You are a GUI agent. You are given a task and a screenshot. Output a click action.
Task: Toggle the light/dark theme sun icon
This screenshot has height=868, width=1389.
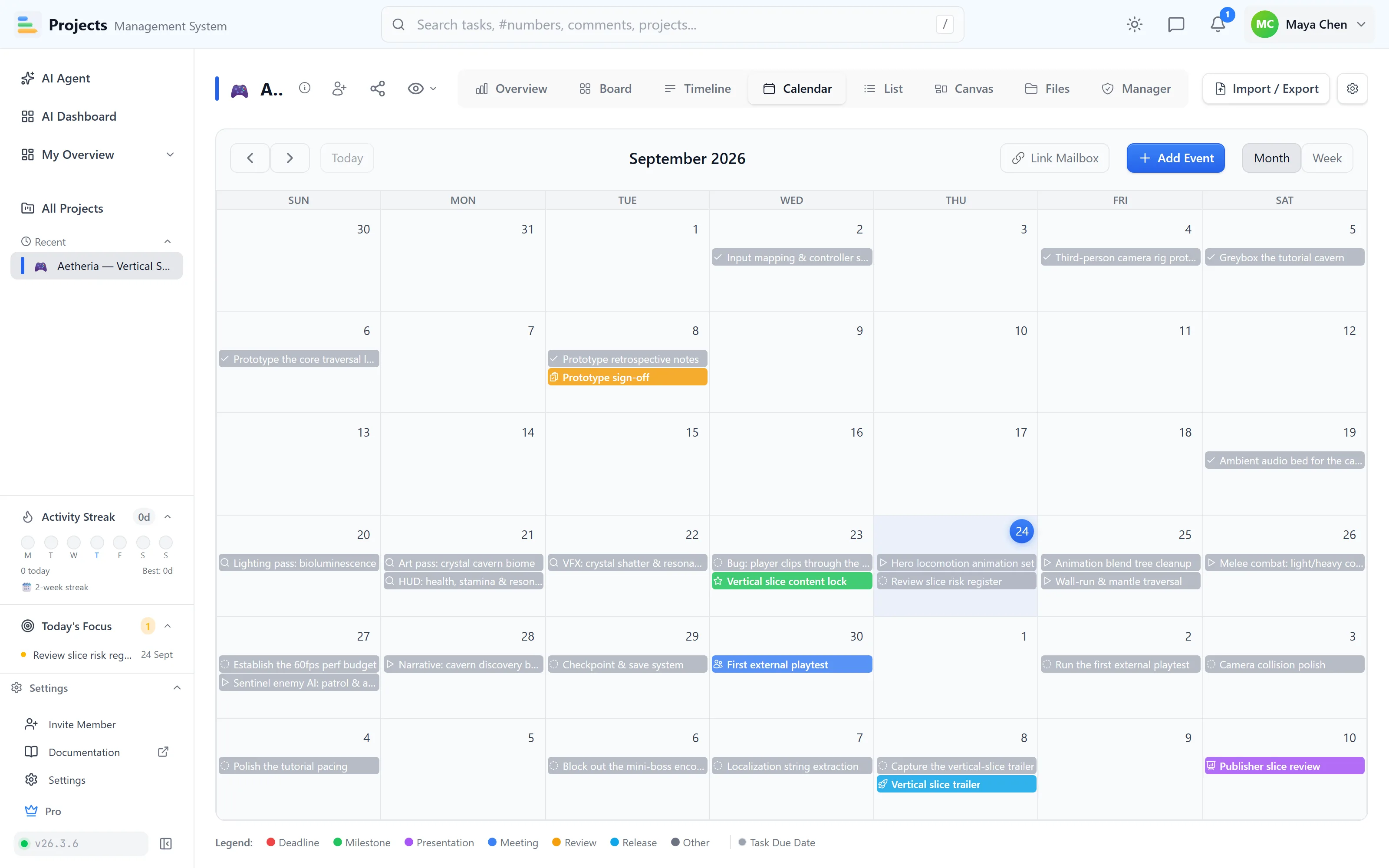click(x=1134, y=24)
